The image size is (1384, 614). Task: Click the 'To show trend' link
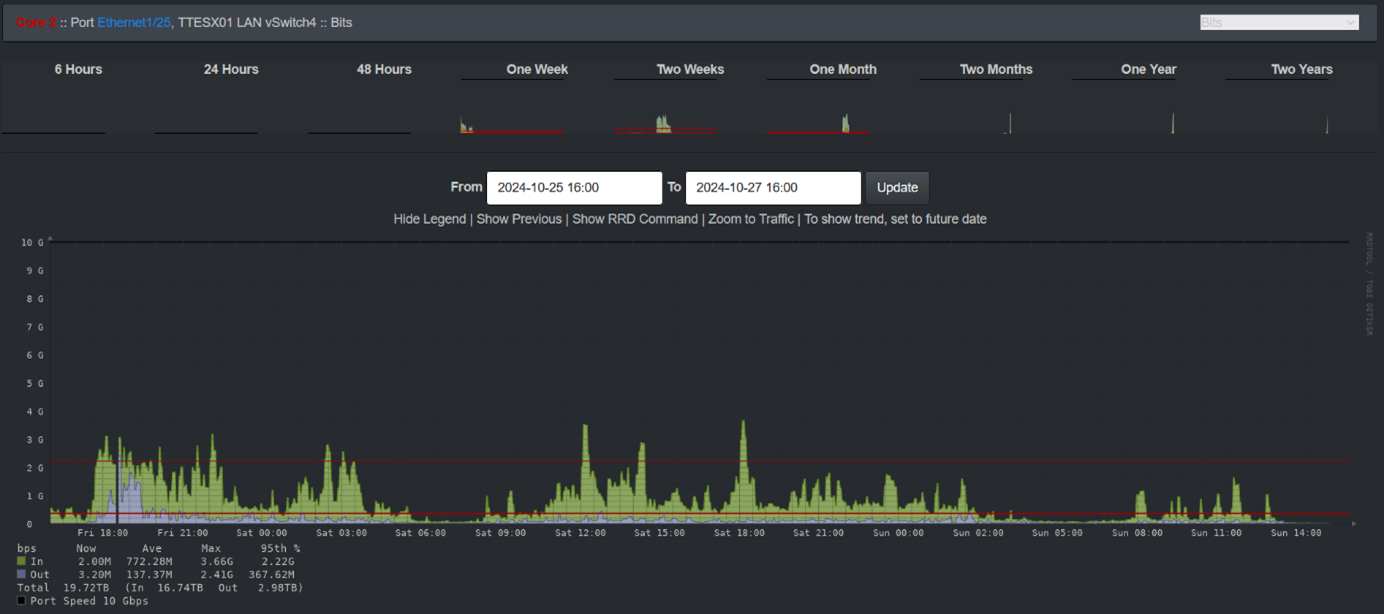pos(895,219)
